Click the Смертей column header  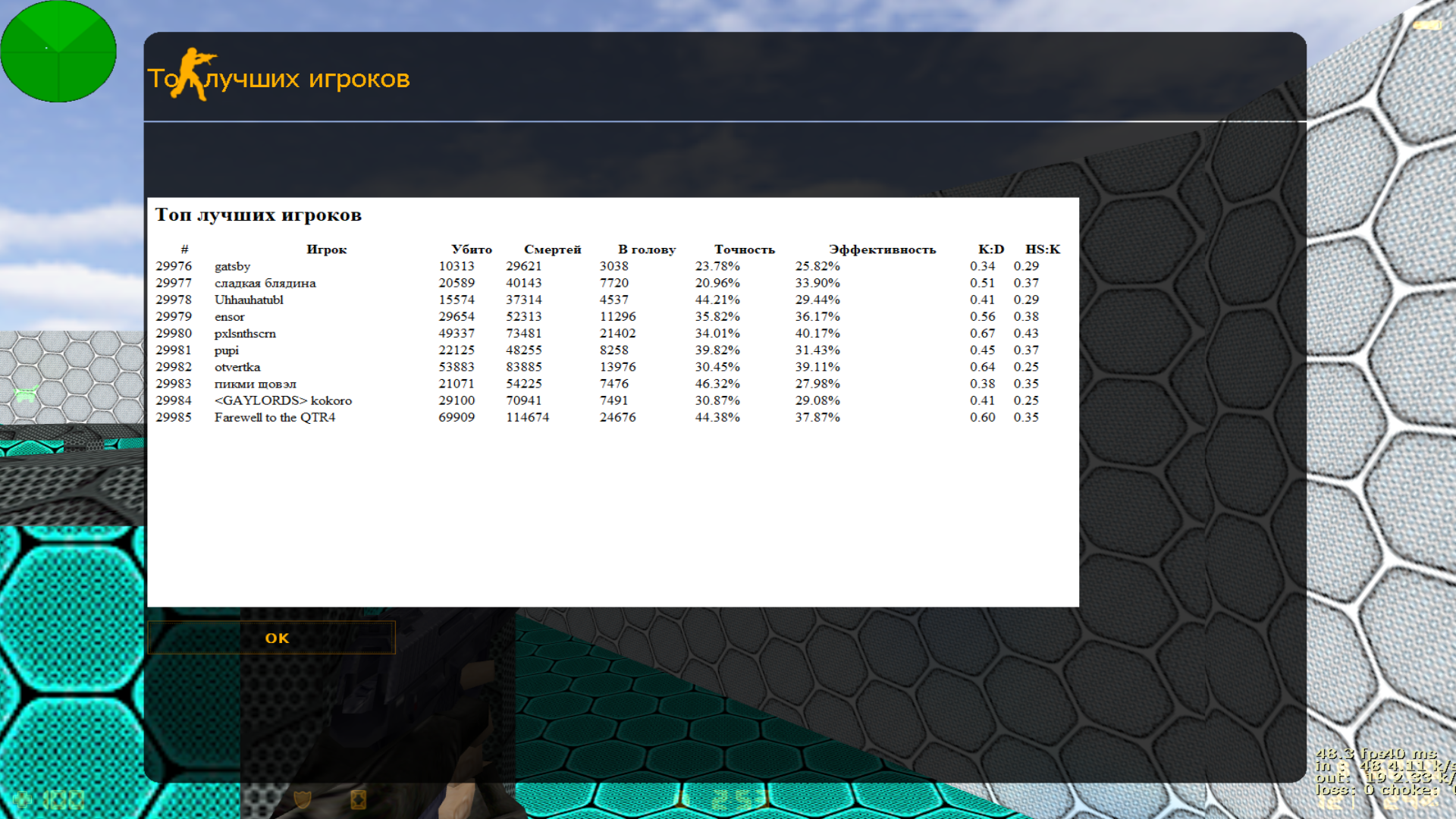pyautogui.click(x=552, y=249)
